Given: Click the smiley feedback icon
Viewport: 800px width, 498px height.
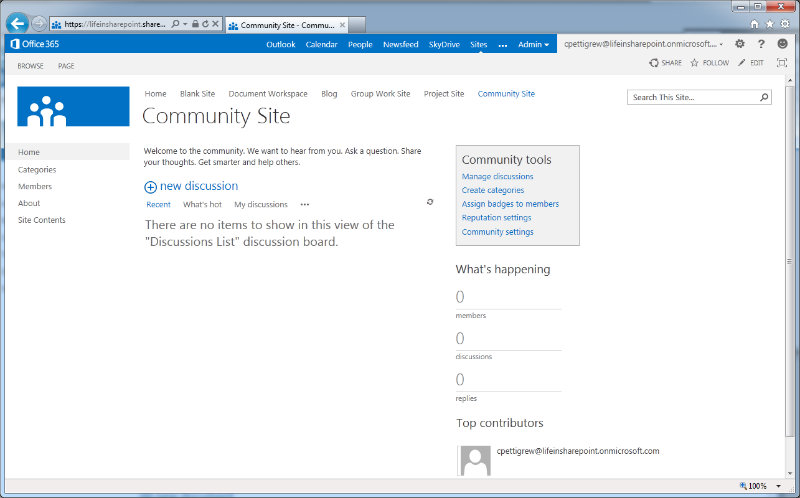Looking at the screenshot, I should (782, 44).
